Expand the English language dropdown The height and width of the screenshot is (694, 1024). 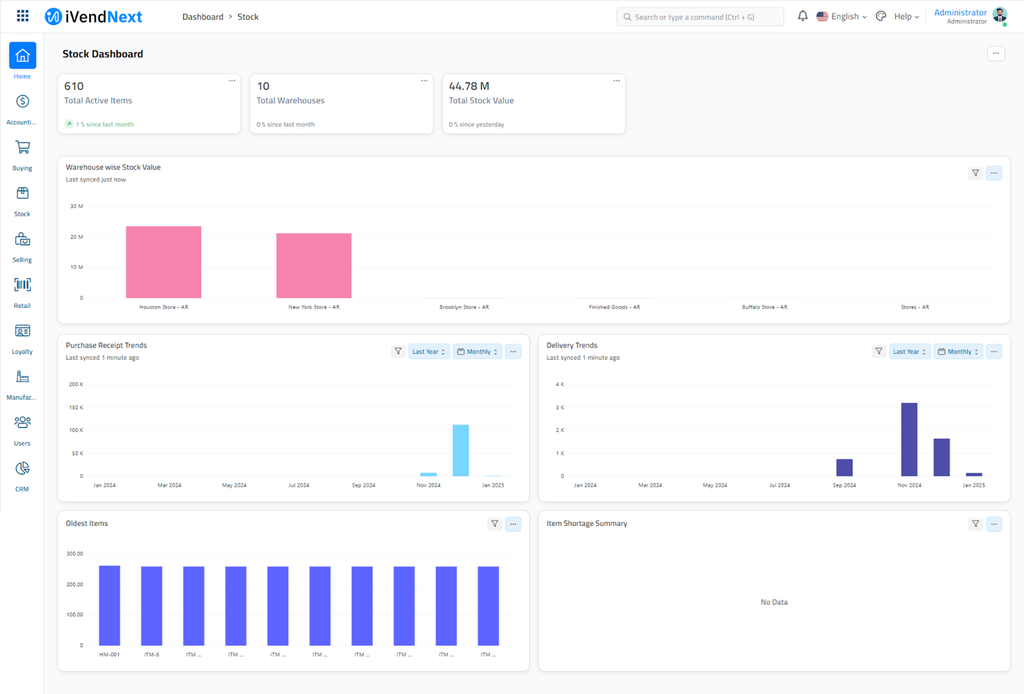tap(842, 16)
